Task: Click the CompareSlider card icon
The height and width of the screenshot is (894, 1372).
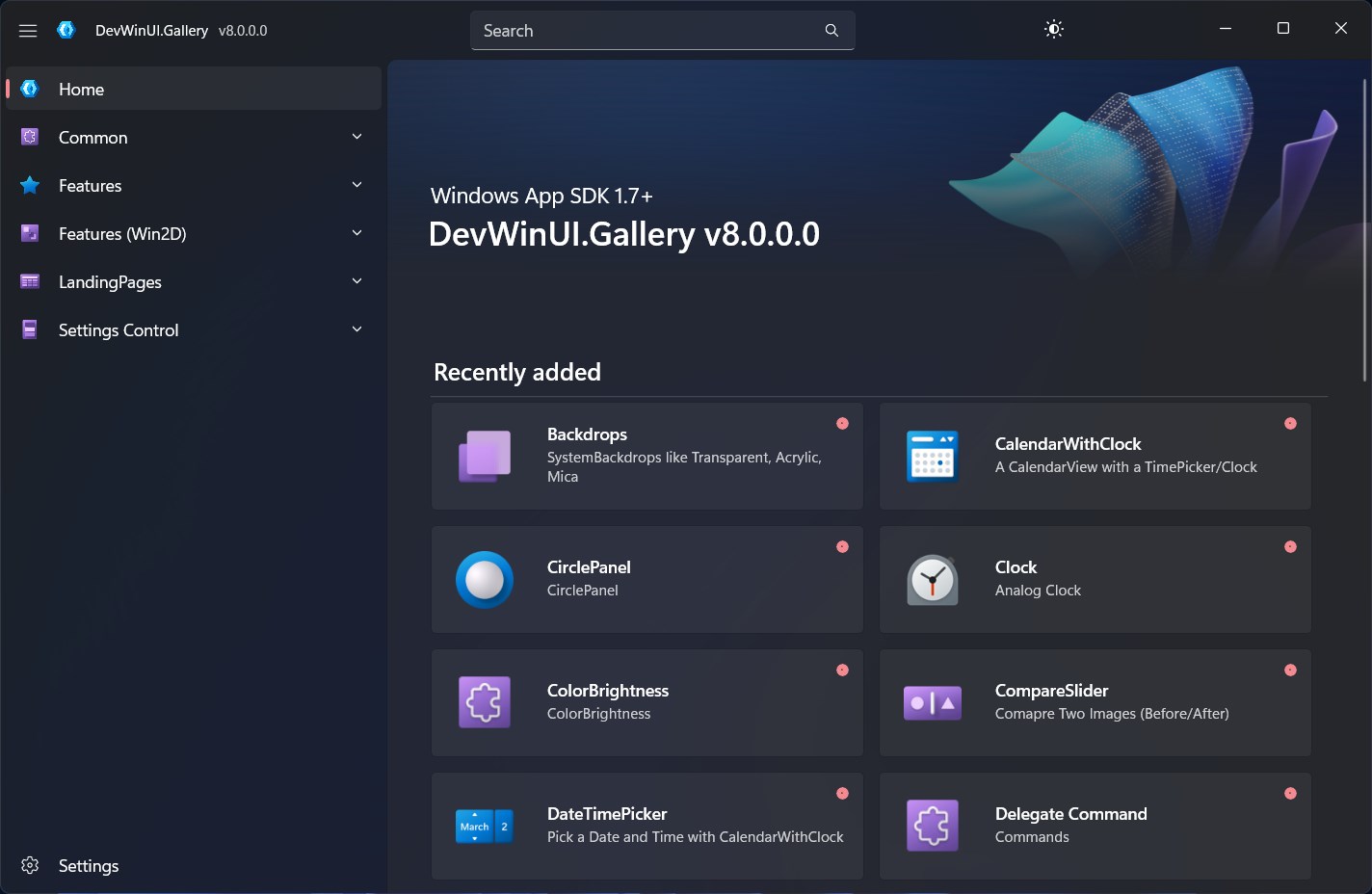Action: point(933,703)
